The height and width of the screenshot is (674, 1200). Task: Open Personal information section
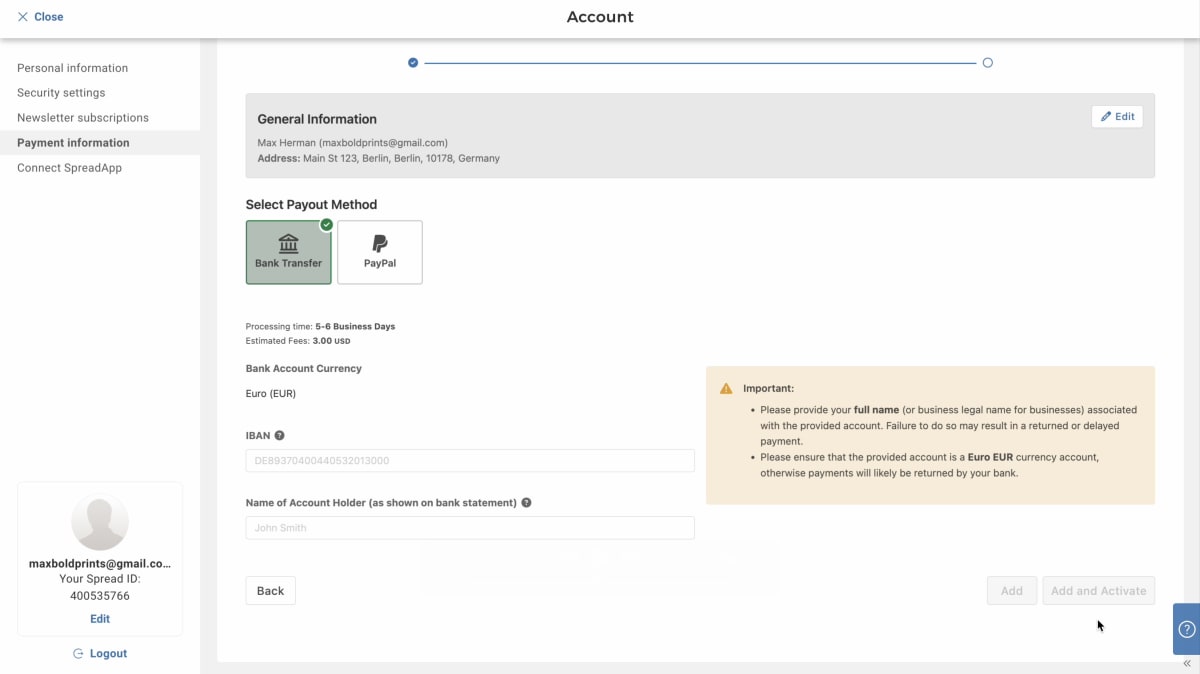coord(72,68)
